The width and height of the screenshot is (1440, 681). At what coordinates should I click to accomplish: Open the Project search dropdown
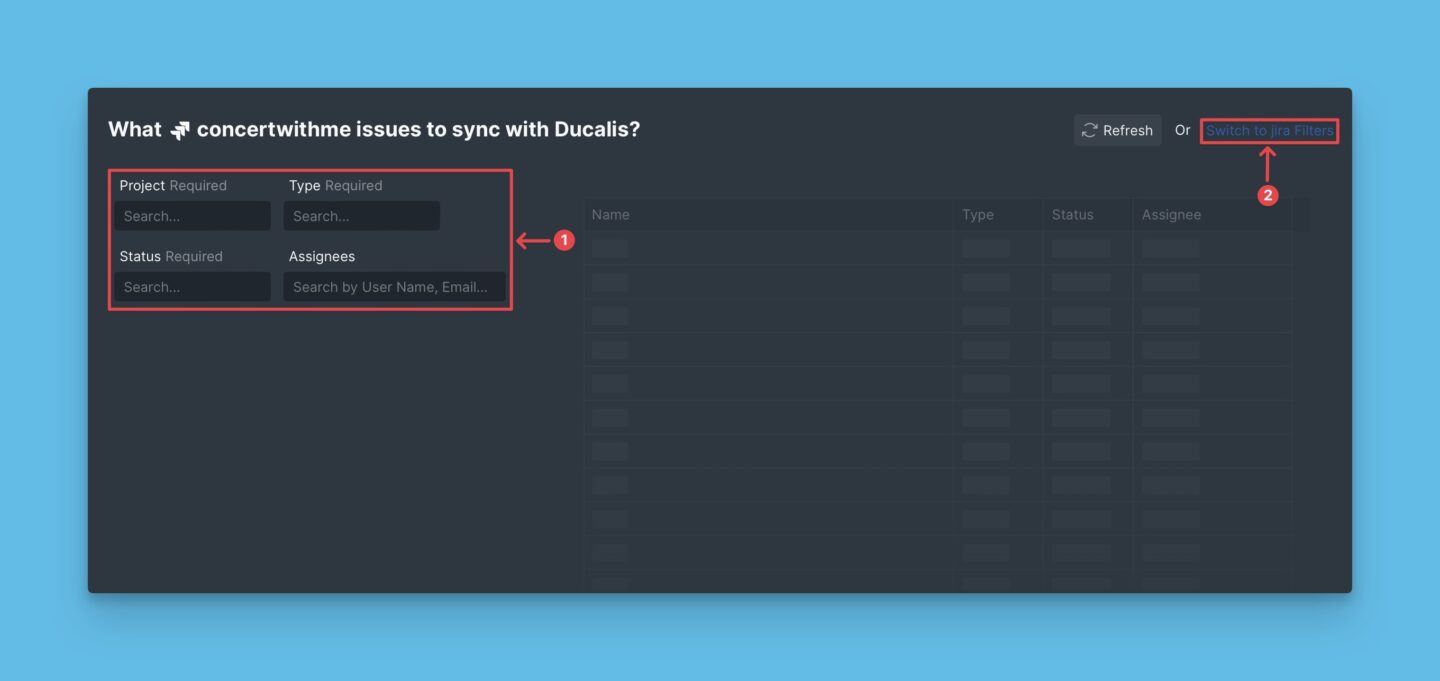pyautogui.click(x=192, y=216)
